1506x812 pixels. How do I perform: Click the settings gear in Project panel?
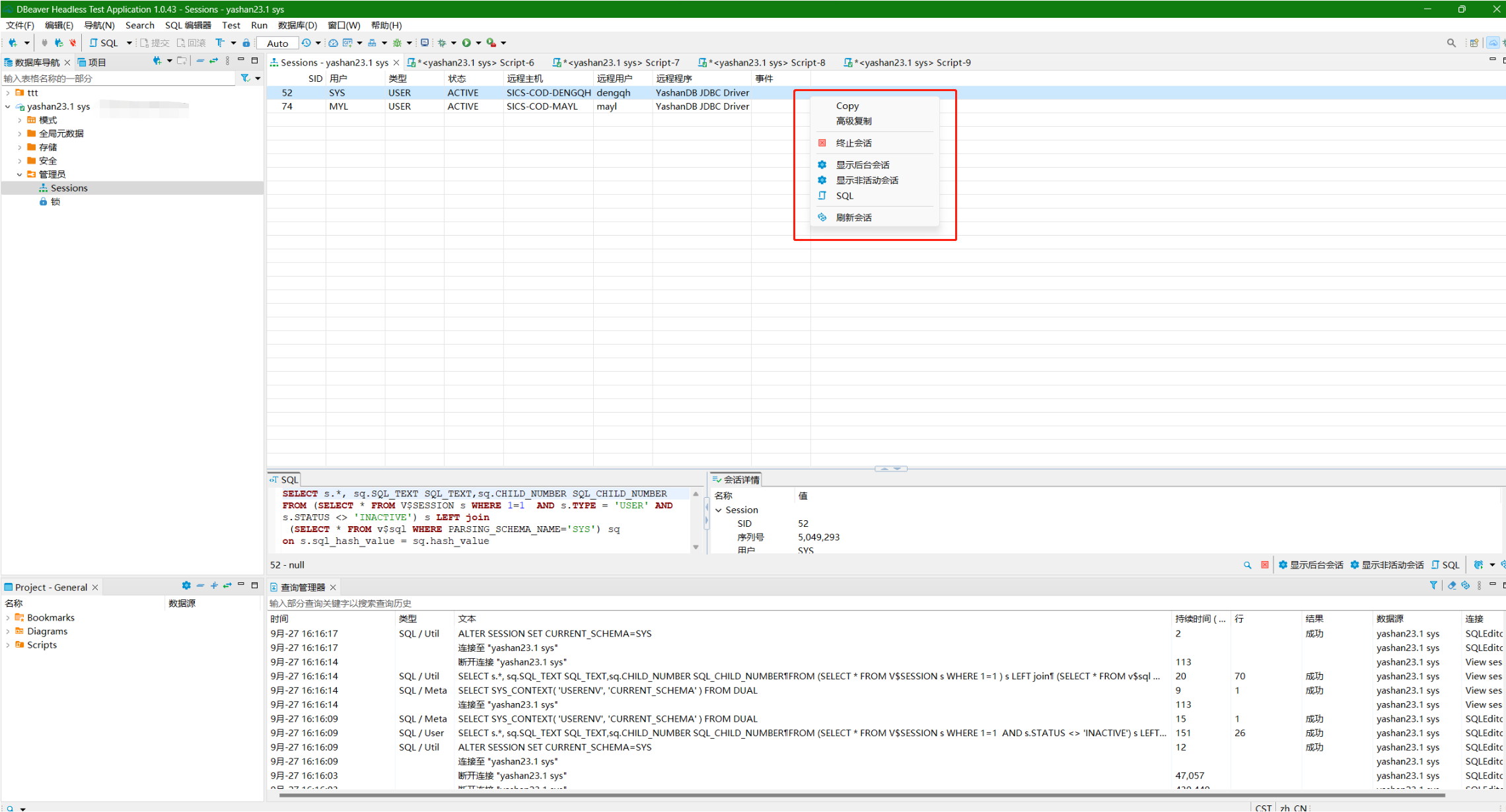tap(186, 586)
